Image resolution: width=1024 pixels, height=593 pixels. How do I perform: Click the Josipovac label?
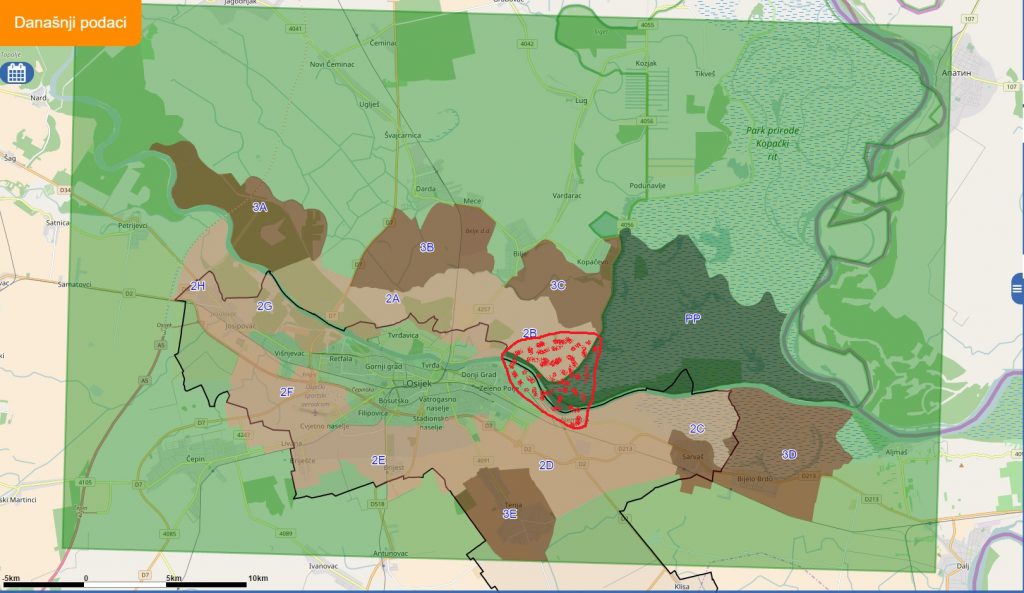point(240,325)
